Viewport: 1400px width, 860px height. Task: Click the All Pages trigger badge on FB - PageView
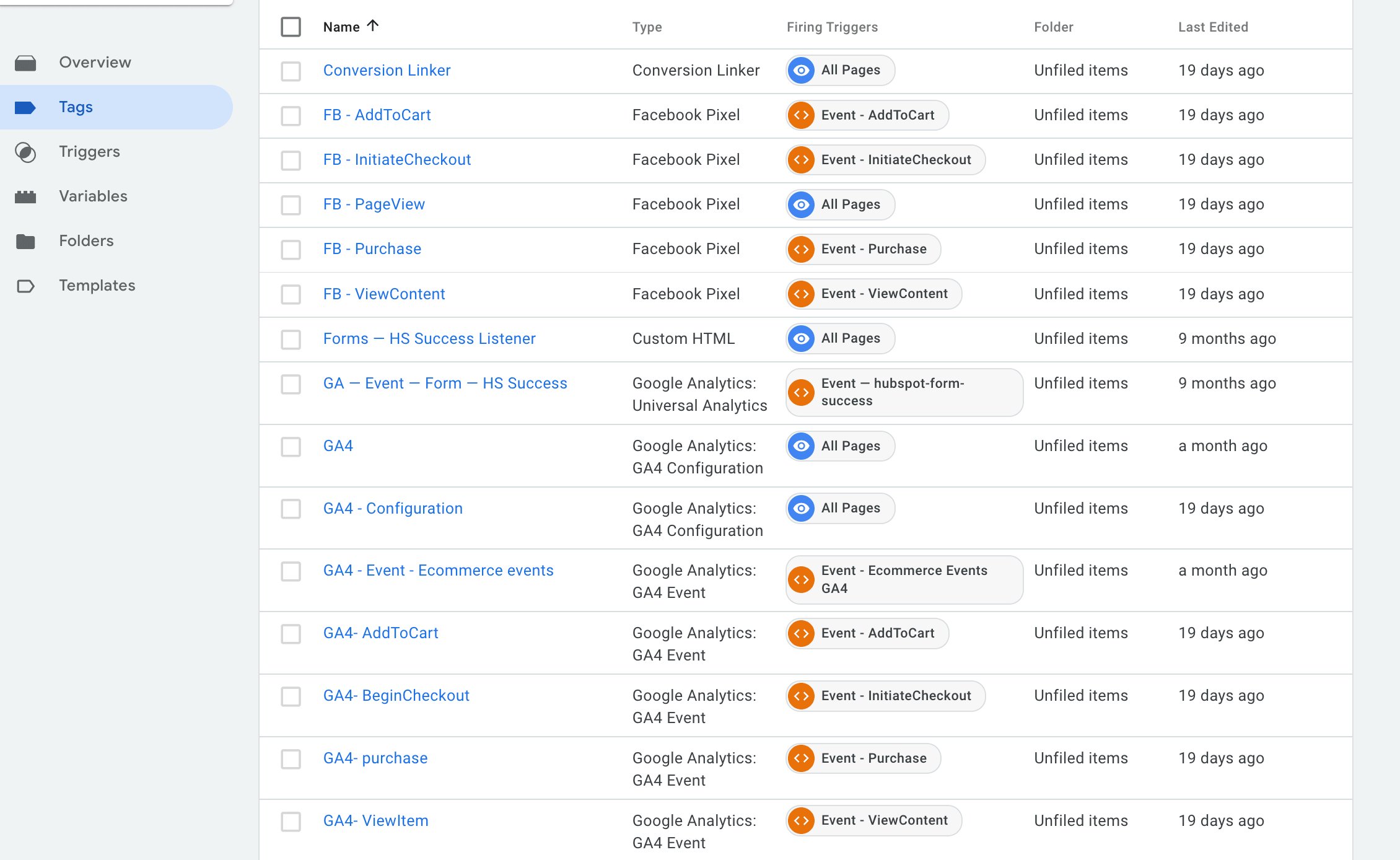pyautogui.click(x=839, y=204)
